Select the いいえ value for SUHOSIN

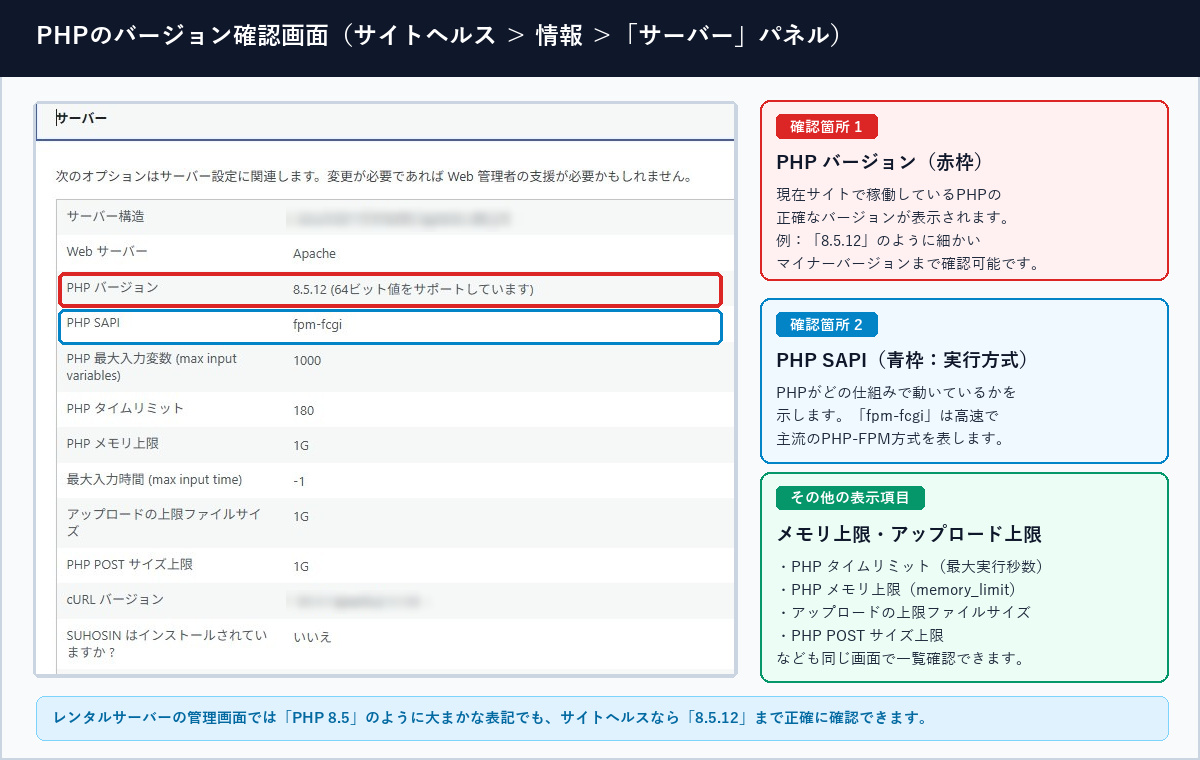pos(312,637)
